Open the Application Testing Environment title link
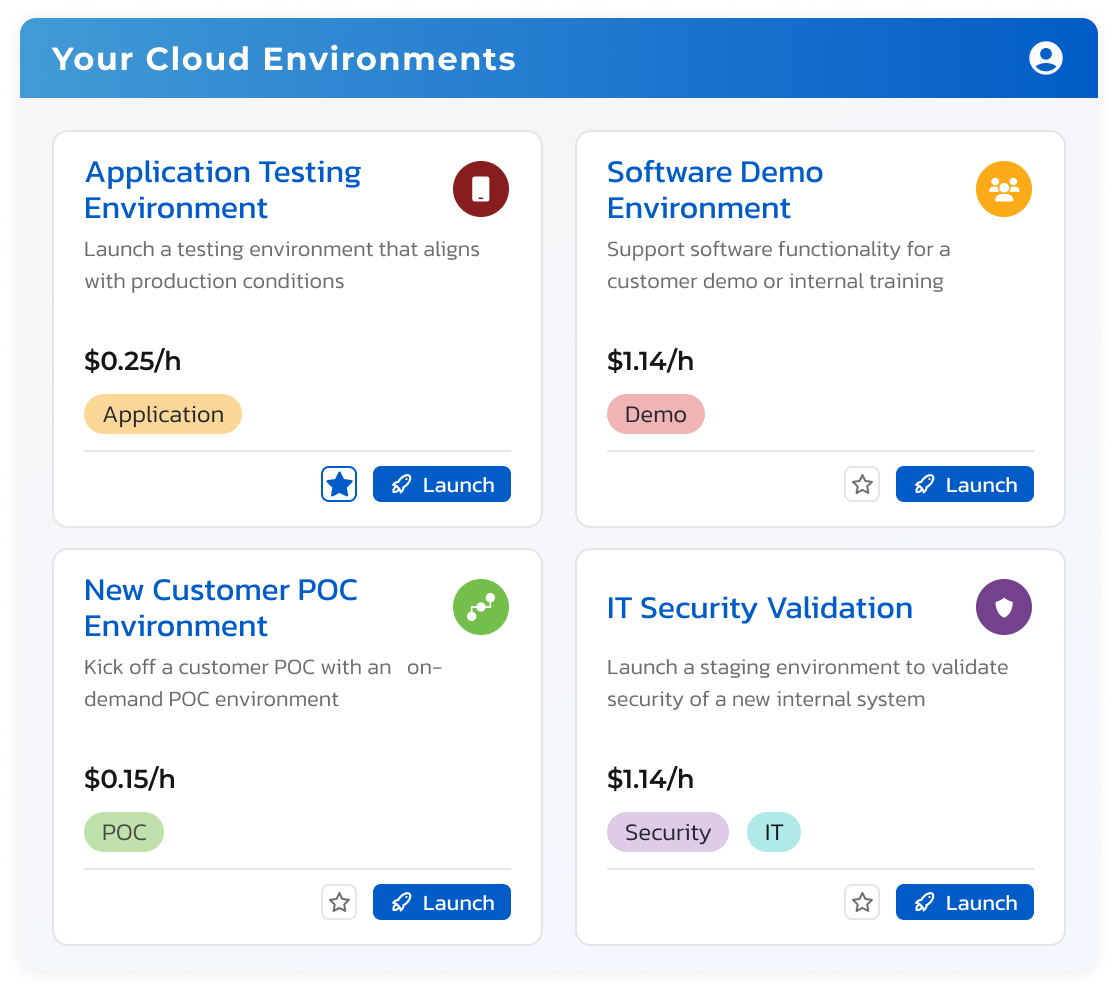The width and height of the screenshot is (1117, 991). pyautogui.click(x=222, y=190)
